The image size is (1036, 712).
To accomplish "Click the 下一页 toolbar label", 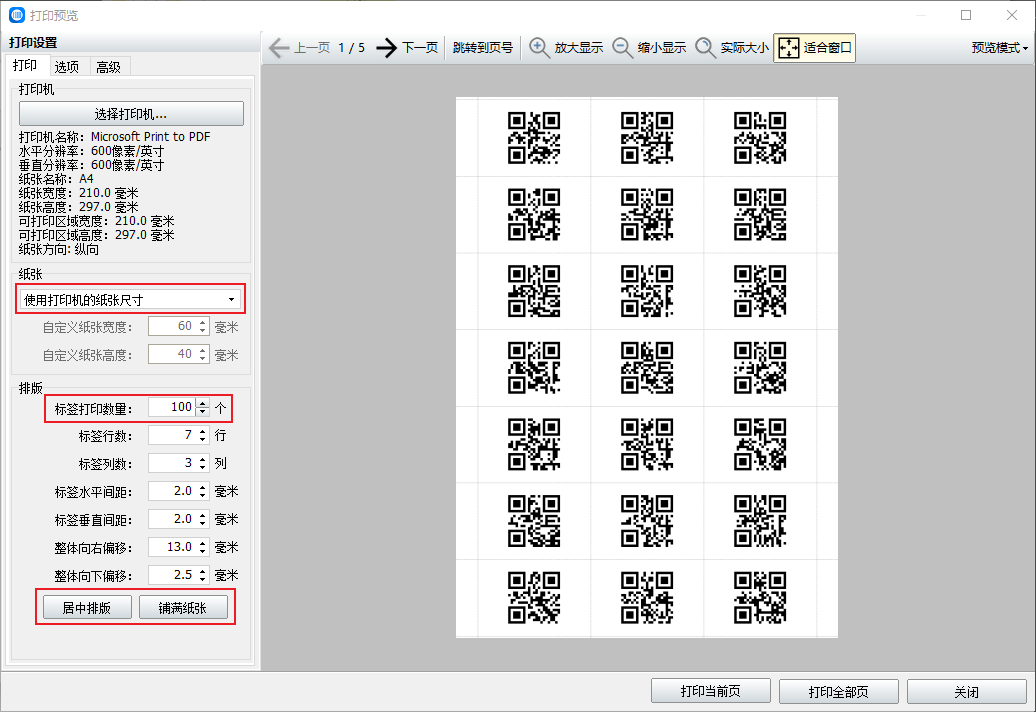I will point(420,48).
